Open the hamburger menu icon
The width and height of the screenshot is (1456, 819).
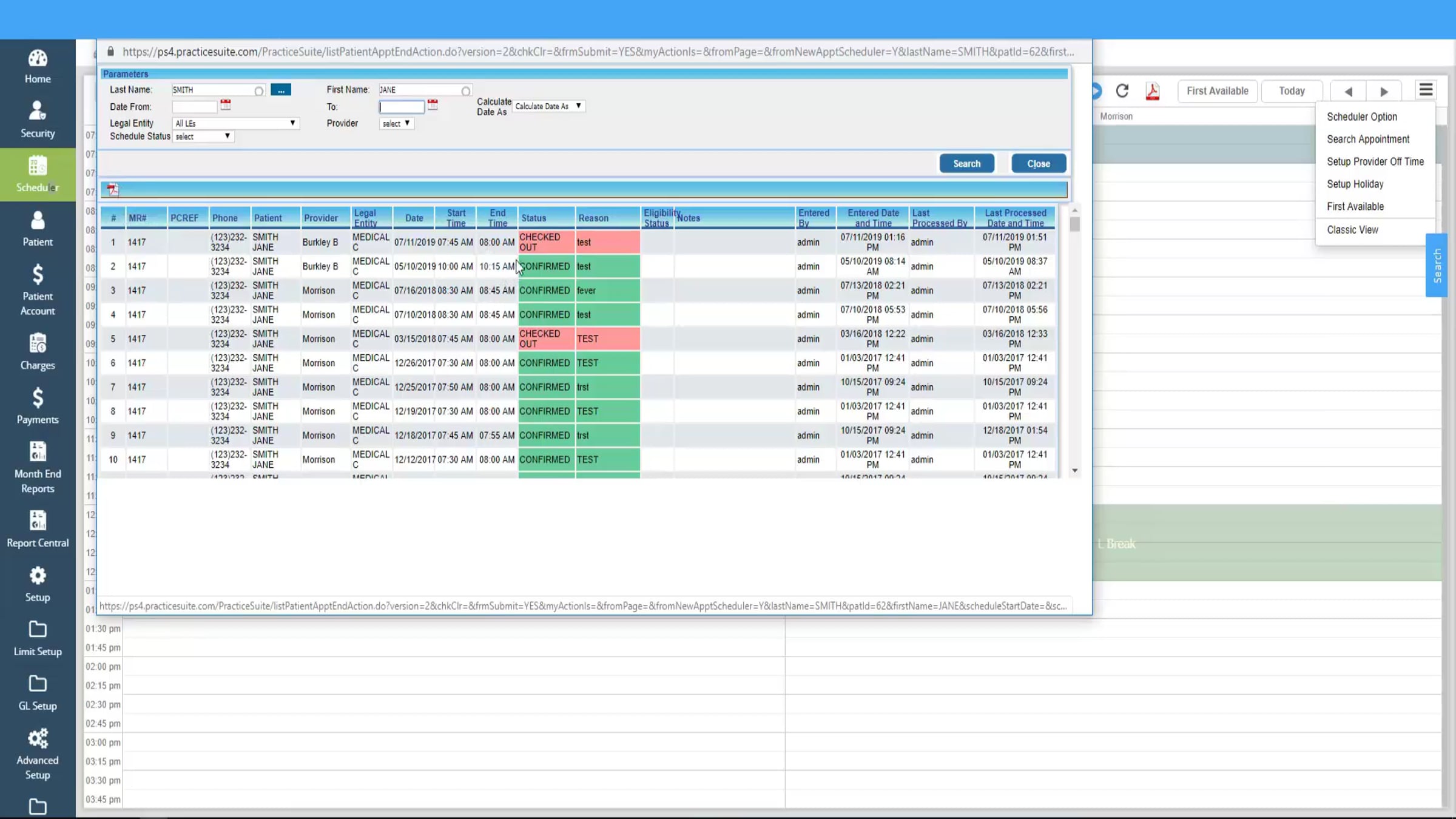[x=1426, y=90]
